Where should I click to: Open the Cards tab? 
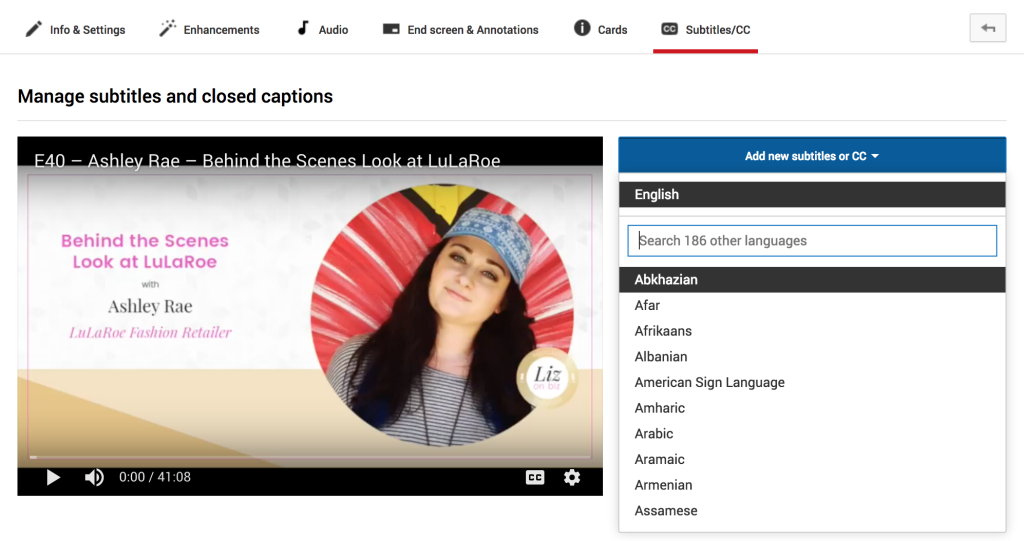[x=600, y=29]
